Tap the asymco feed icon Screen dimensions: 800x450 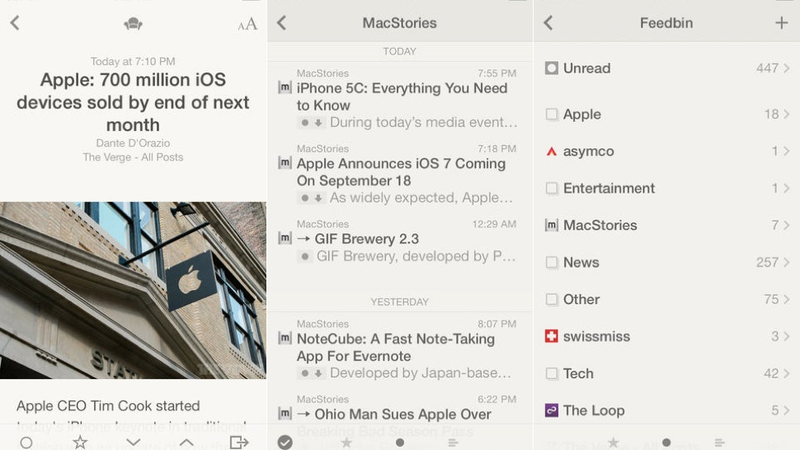(x=552, y=152)
